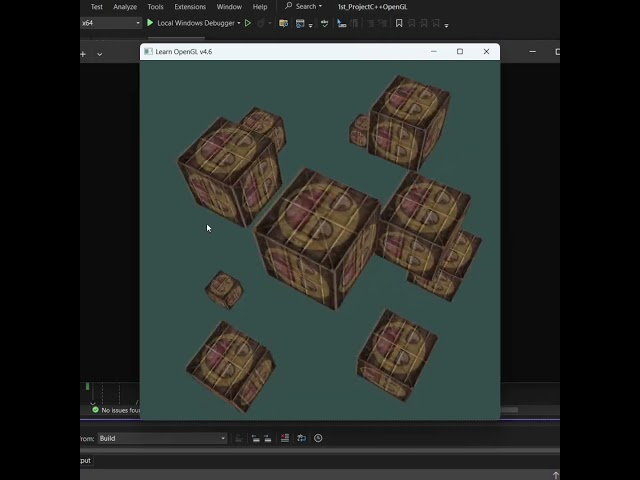Click the Learn OpenGL window app icon
The height and width of the screenshot is (480, 640).
[149, 51]
